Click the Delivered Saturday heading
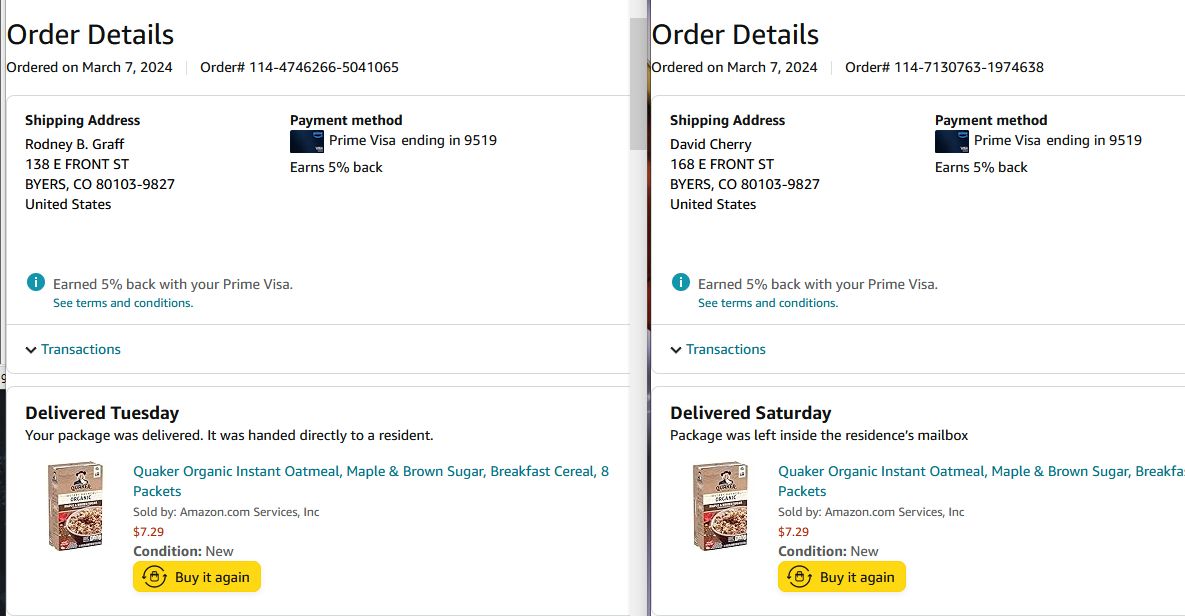 (750, 413)
